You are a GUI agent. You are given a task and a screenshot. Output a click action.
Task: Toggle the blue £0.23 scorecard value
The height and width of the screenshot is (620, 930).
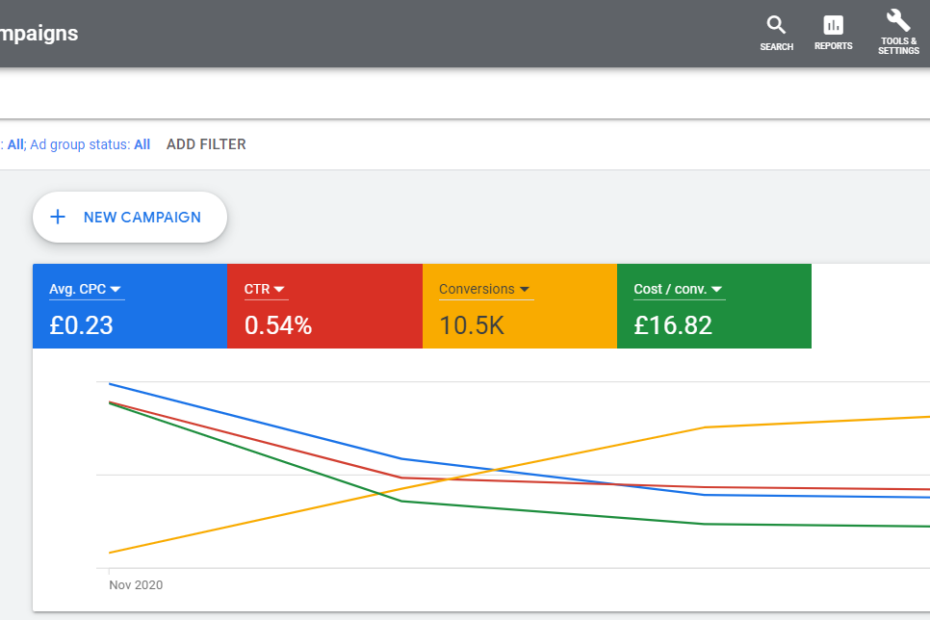tap(81, 325)
